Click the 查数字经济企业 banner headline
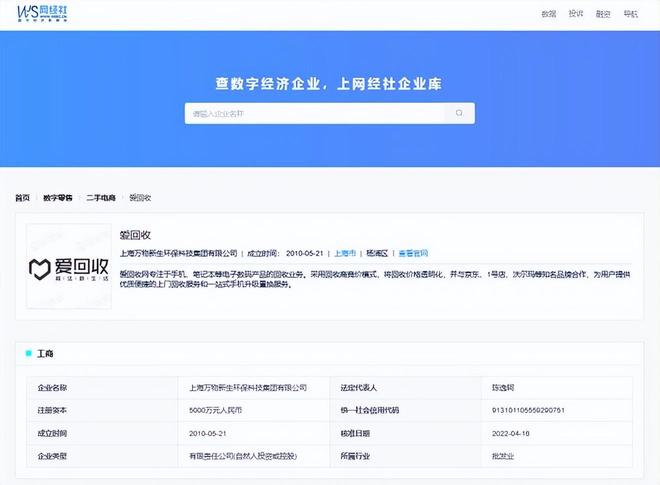 pos(329,83)
